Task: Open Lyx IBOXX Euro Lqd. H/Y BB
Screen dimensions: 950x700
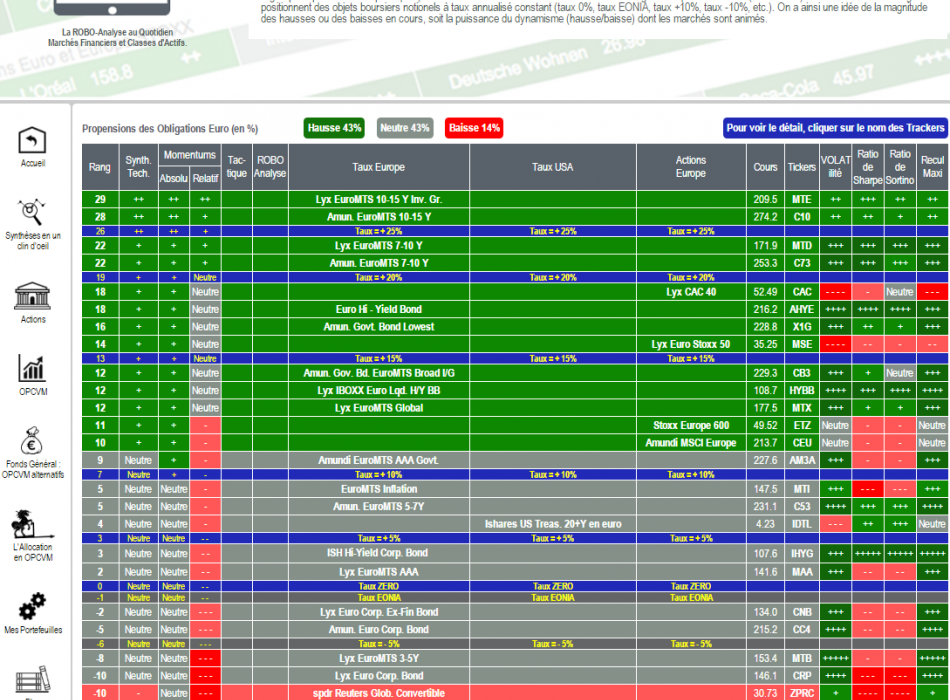Action: [379, 390]
